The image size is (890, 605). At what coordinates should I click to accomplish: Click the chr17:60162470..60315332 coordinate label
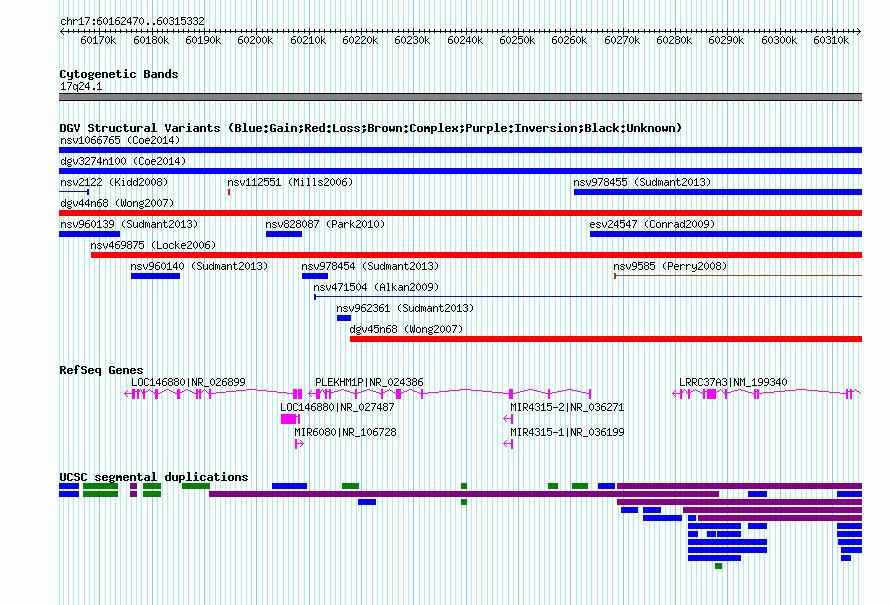(132, 22)
